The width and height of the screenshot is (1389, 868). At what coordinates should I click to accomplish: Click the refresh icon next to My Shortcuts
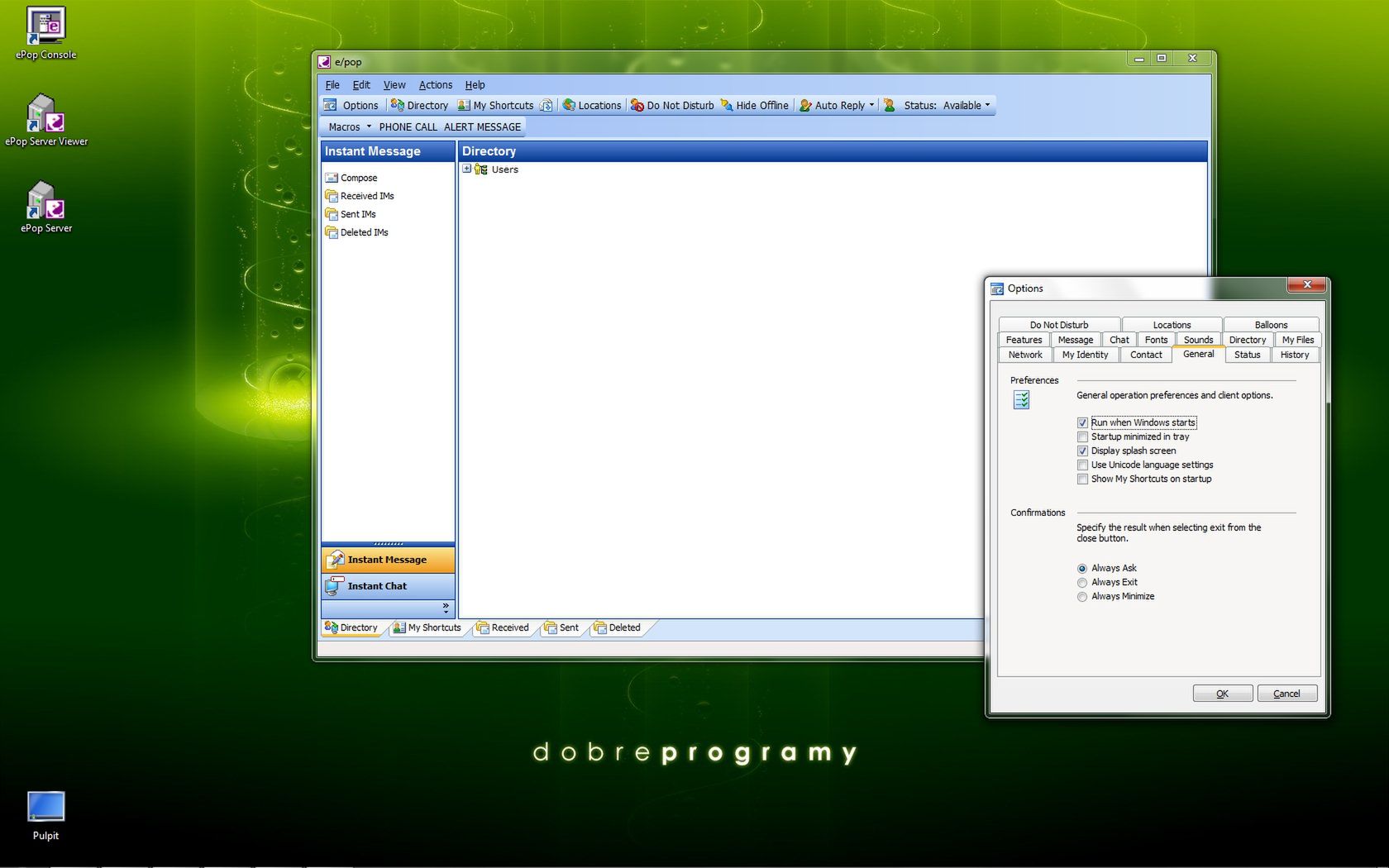(547, 105)
